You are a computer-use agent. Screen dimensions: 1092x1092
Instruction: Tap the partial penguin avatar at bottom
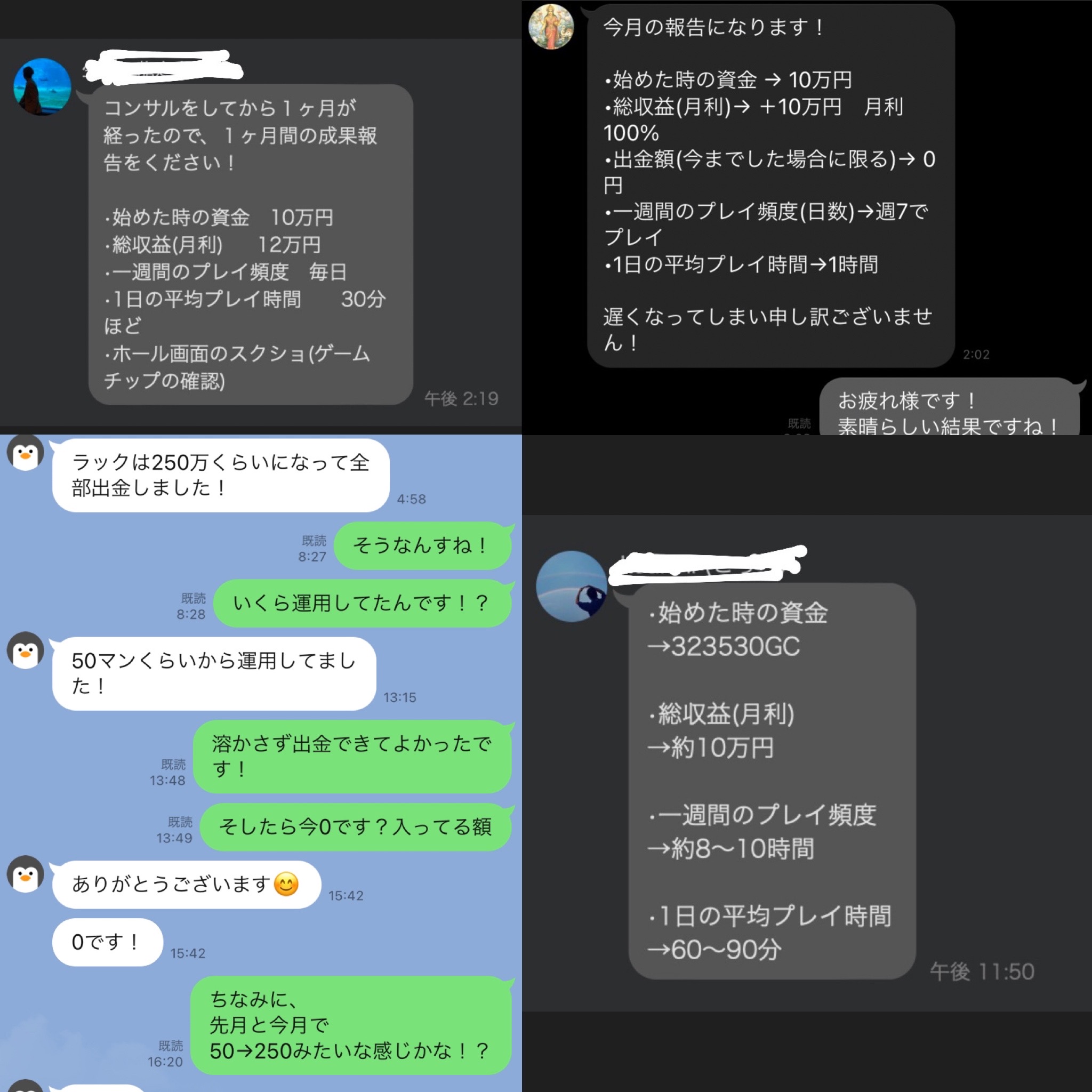click(26, 1086)
